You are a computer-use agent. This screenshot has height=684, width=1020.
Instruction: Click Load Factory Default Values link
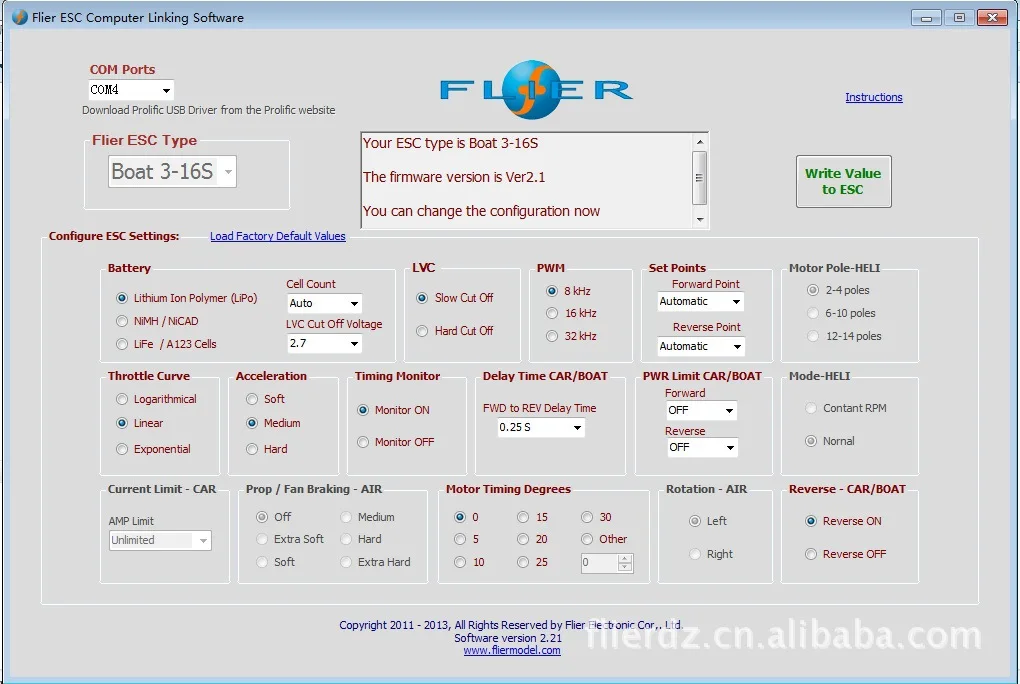(278, 236)
